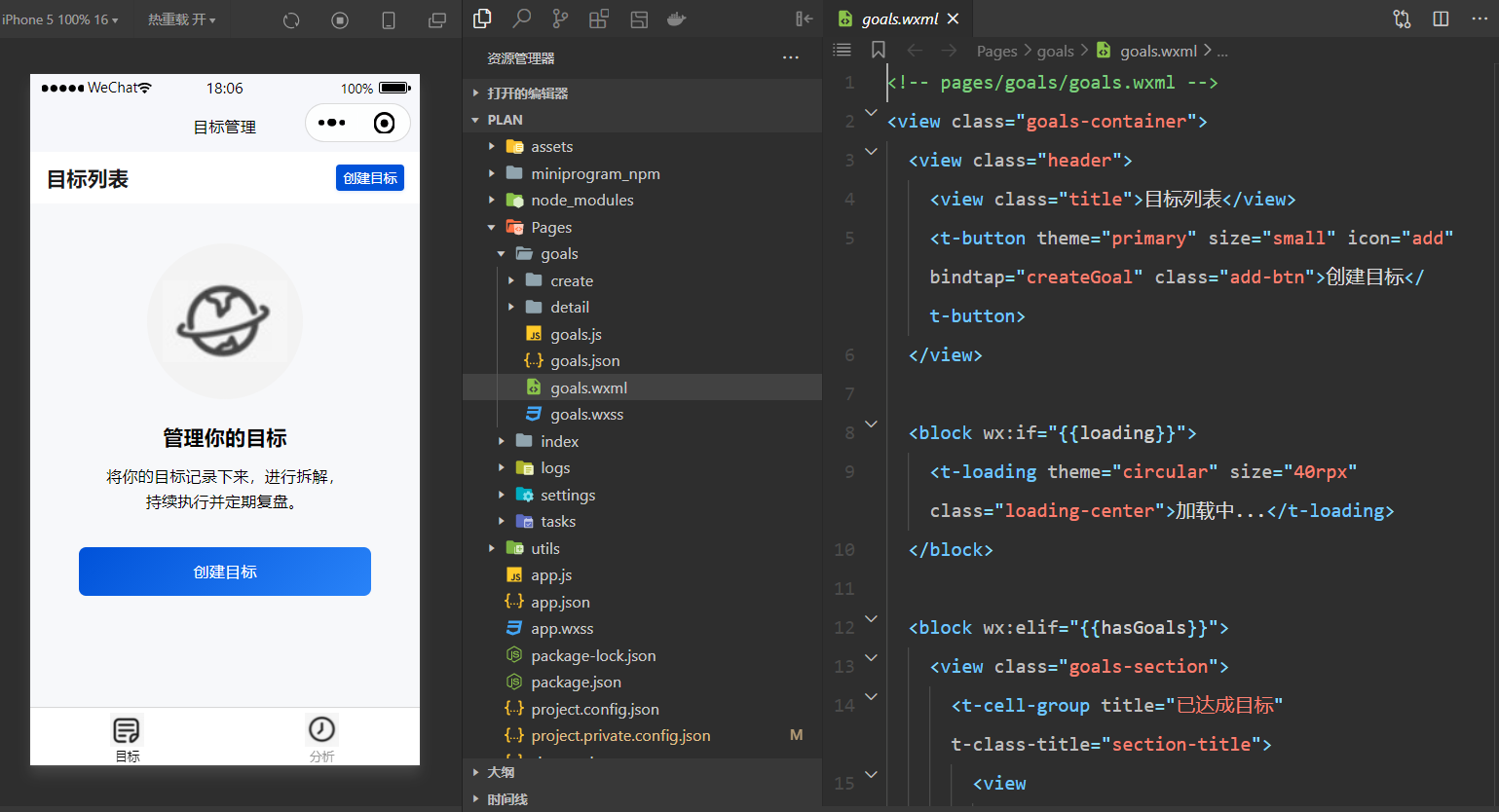Click the layout panel icon in activity bar
The image size is (1499, 812).
coord(639,18)
